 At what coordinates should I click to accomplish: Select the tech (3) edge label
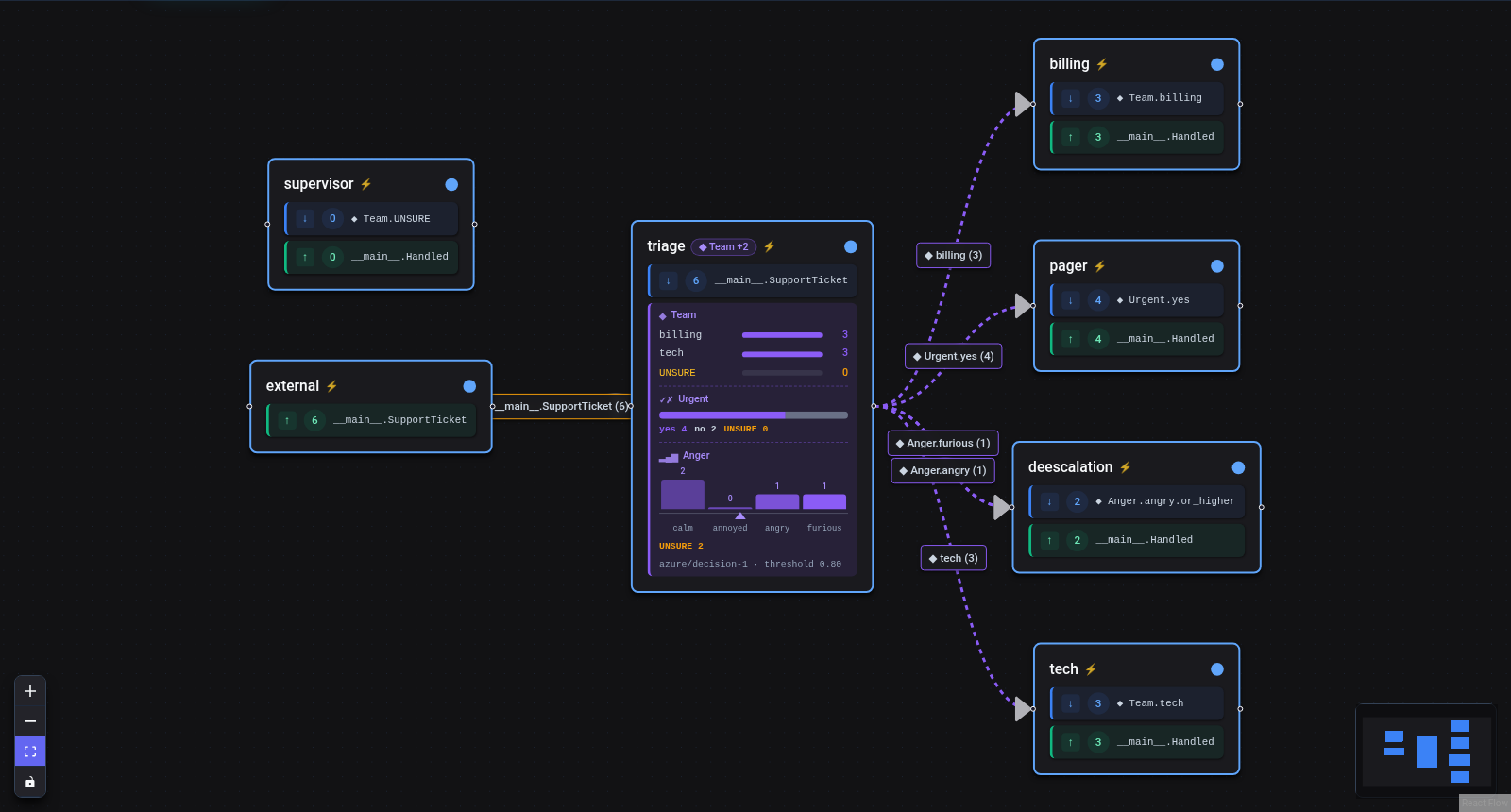click(953, 558)
